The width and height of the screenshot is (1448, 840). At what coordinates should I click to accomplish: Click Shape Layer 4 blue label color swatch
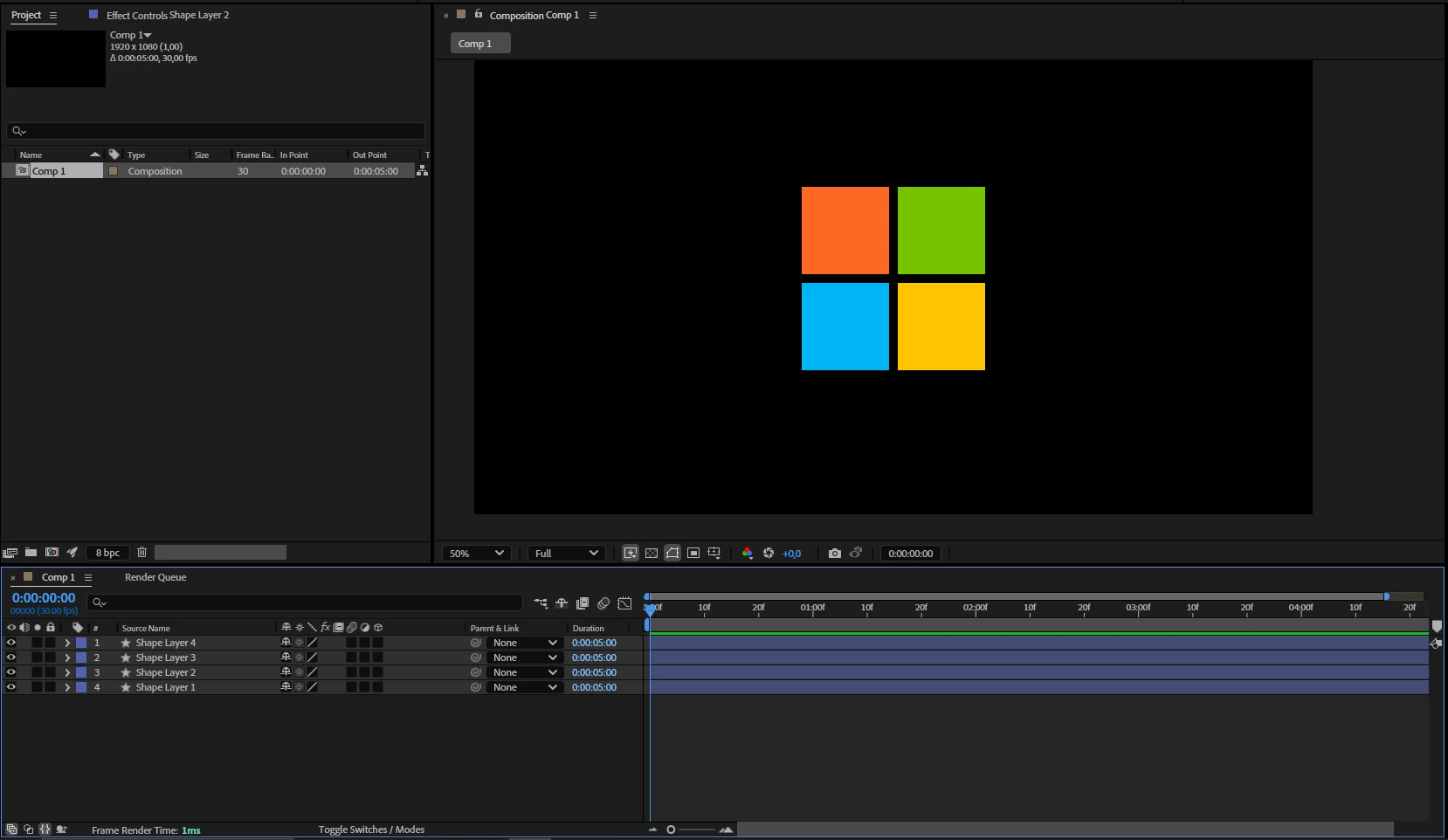pos(81,643)
